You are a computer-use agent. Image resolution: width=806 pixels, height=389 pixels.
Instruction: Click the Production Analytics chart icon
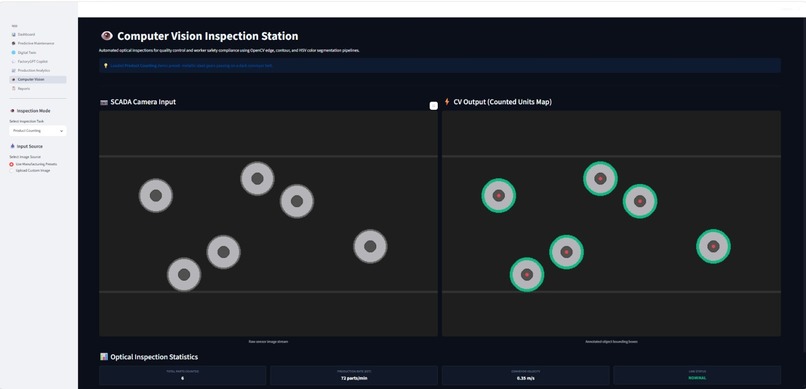tap(13, 70)
